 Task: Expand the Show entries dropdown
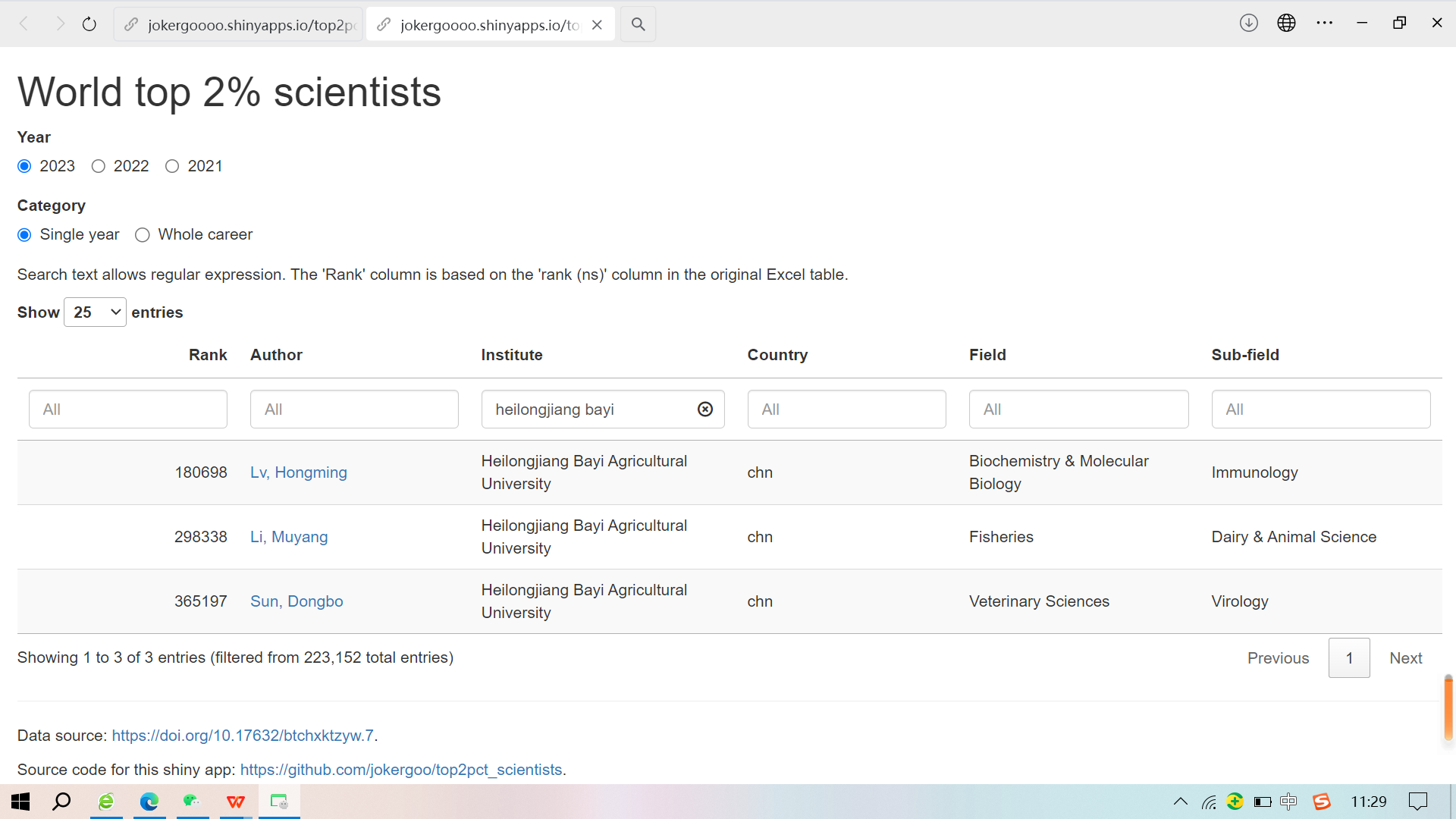(95, 312)
